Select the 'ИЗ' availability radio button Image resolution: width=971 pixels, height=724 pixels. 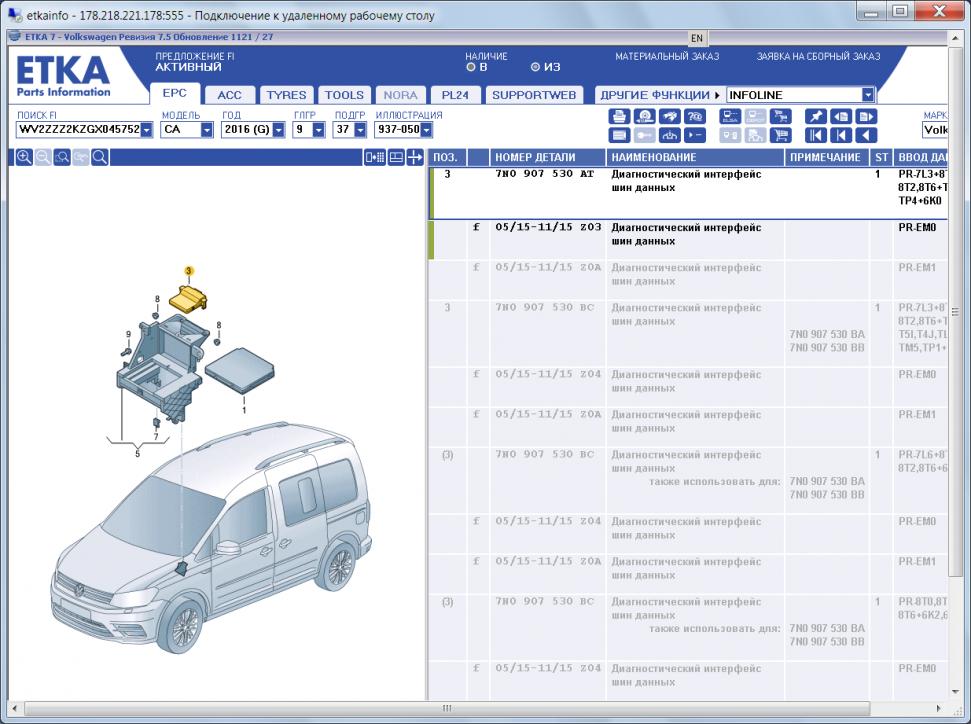536,67
